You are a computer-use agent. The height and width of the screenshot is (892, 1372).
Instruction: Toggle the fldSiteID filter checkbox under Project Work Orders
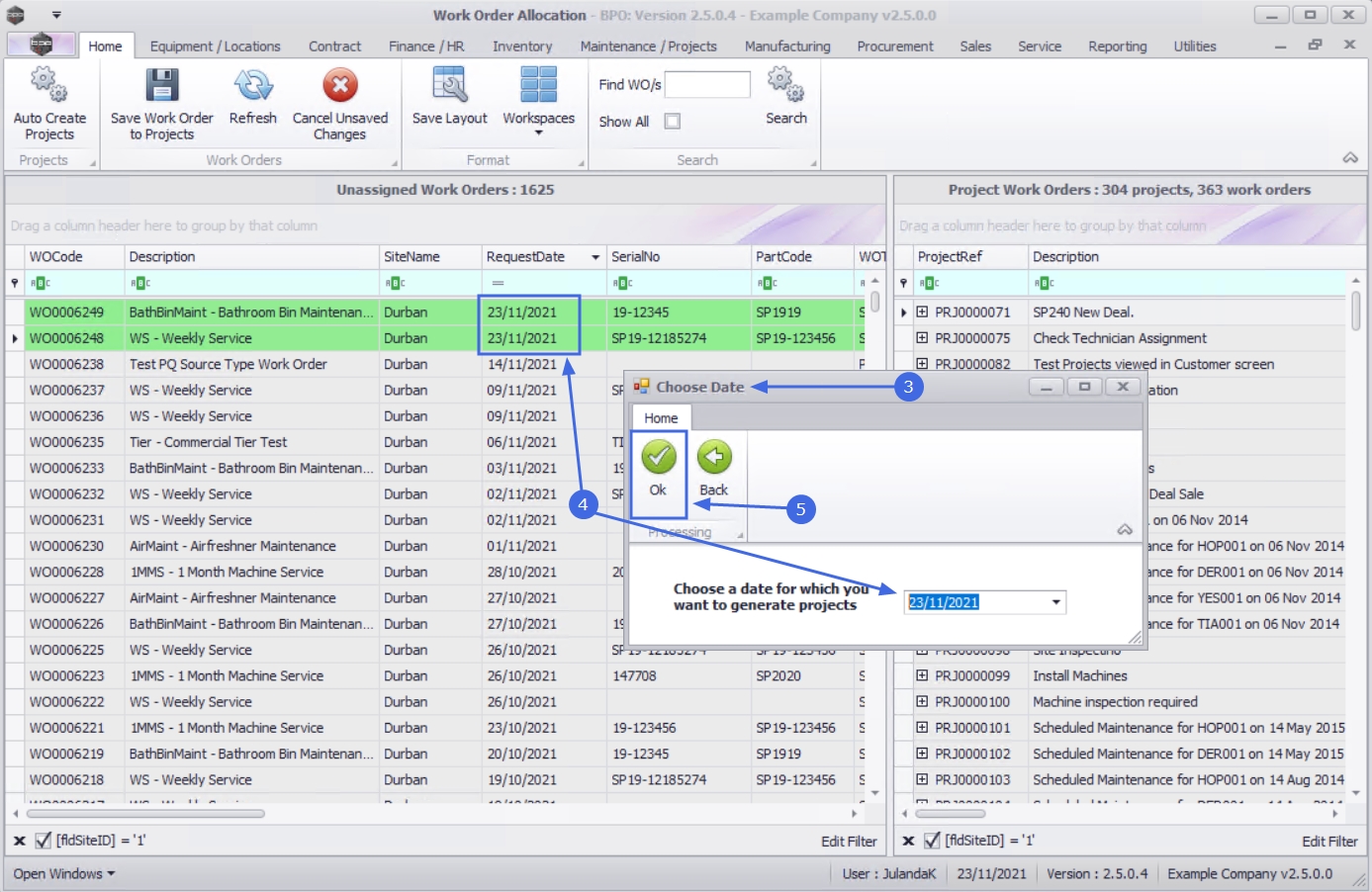(x=932, y=841)
